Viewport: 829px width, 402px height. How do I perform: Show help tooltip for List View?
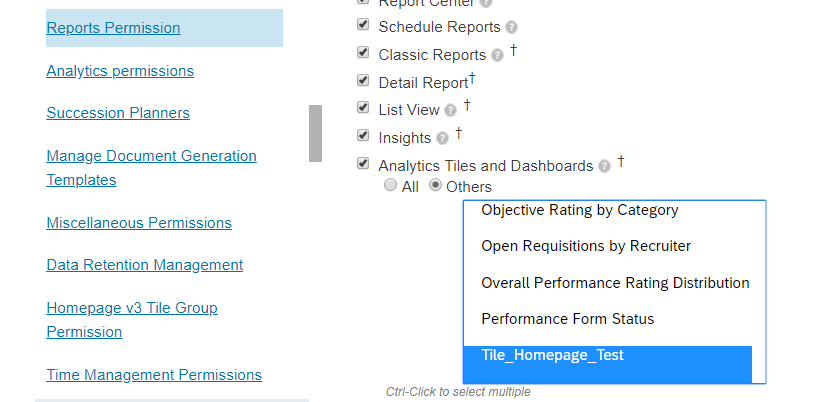450,110
